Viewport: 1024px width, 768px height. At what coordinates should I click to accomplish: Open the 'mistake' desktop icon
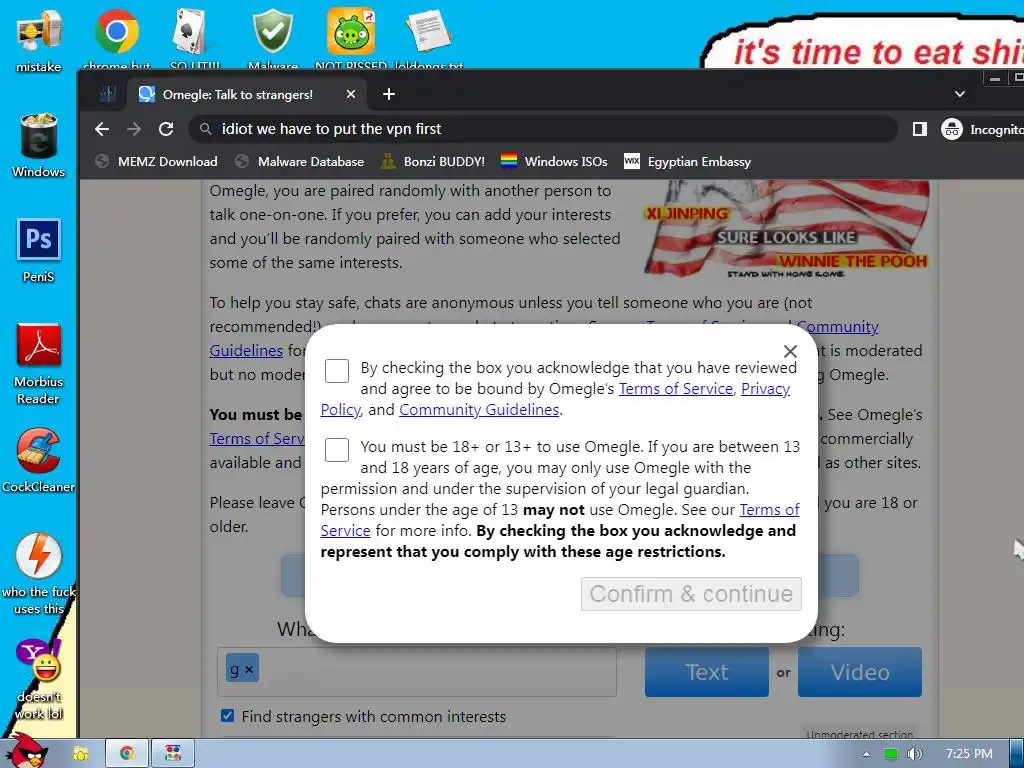coord(39,40)
